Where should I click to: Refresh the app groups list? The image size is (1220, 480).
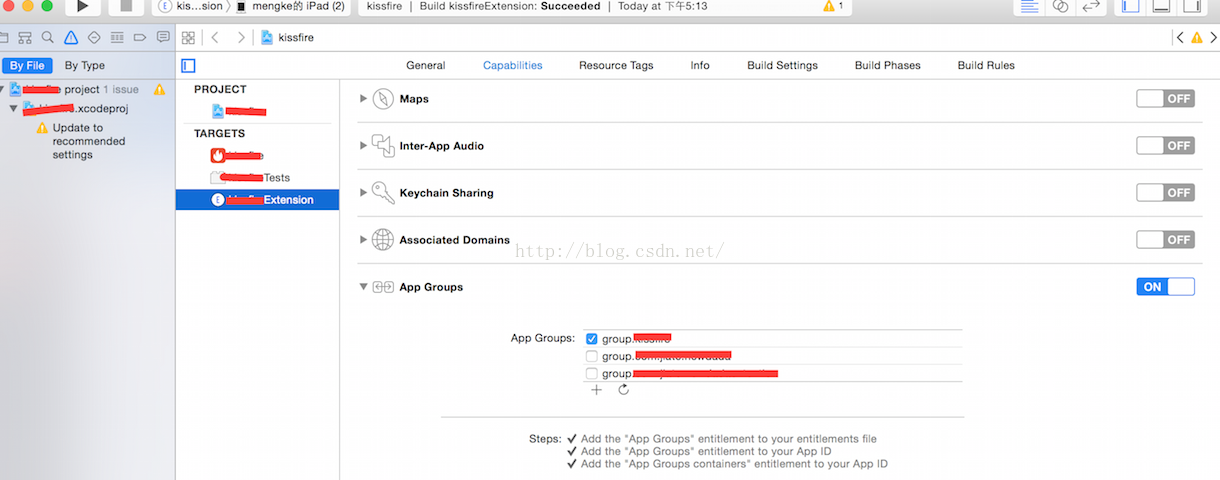(x=623, y=390)
